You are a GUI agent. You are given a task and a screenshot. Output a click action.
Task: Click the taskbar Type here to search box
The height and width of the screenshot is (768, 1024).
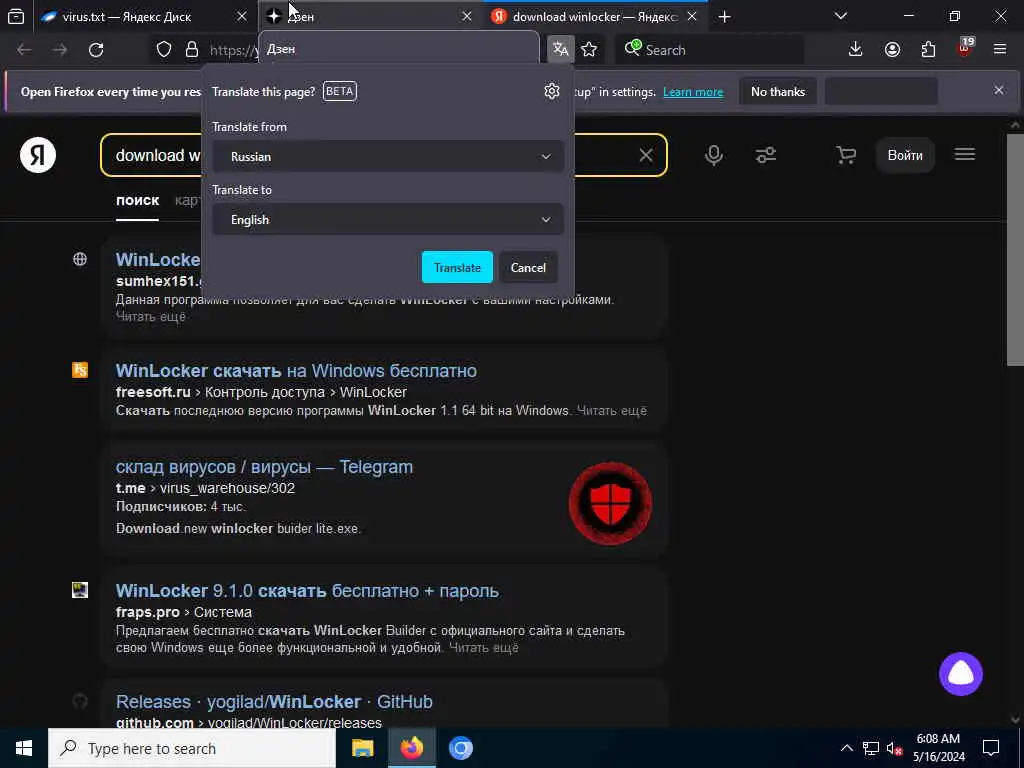click(192, 748)
